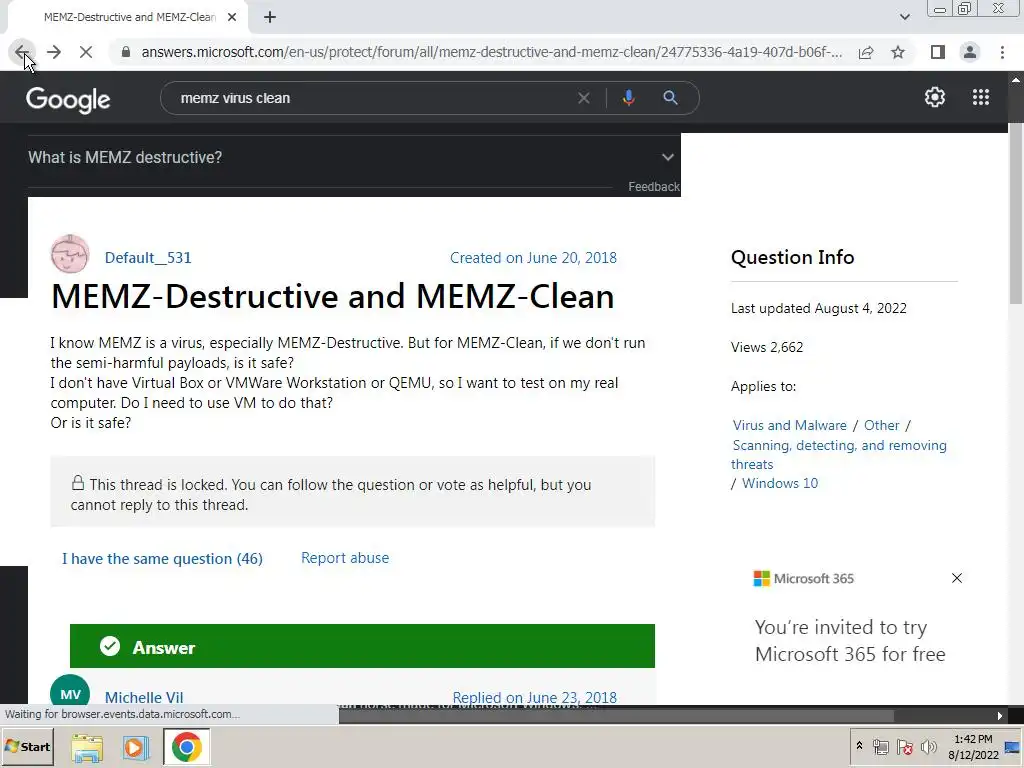Open the Google apps grid

(981, 97)
